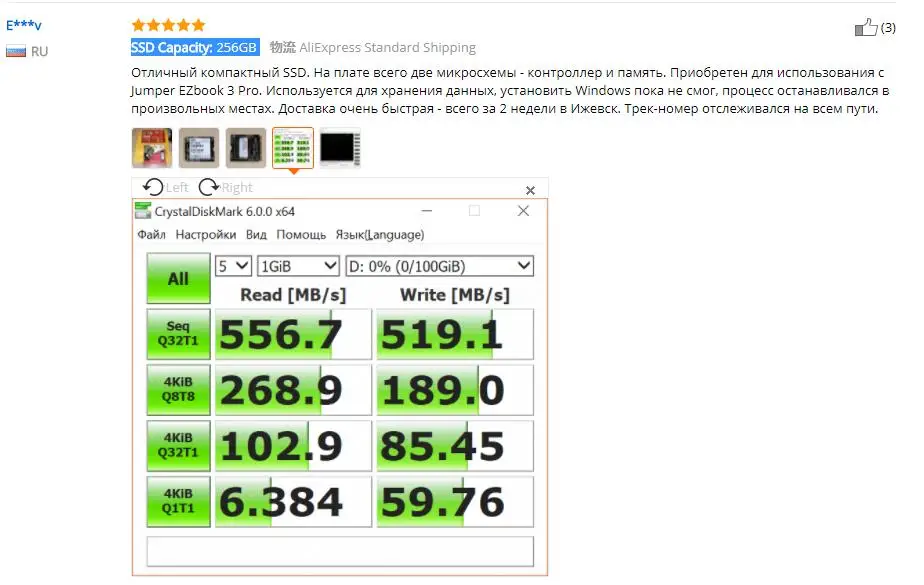
Task: Click the 4KiB Q8T8 read value 268.9
Action: coord(293,390)
